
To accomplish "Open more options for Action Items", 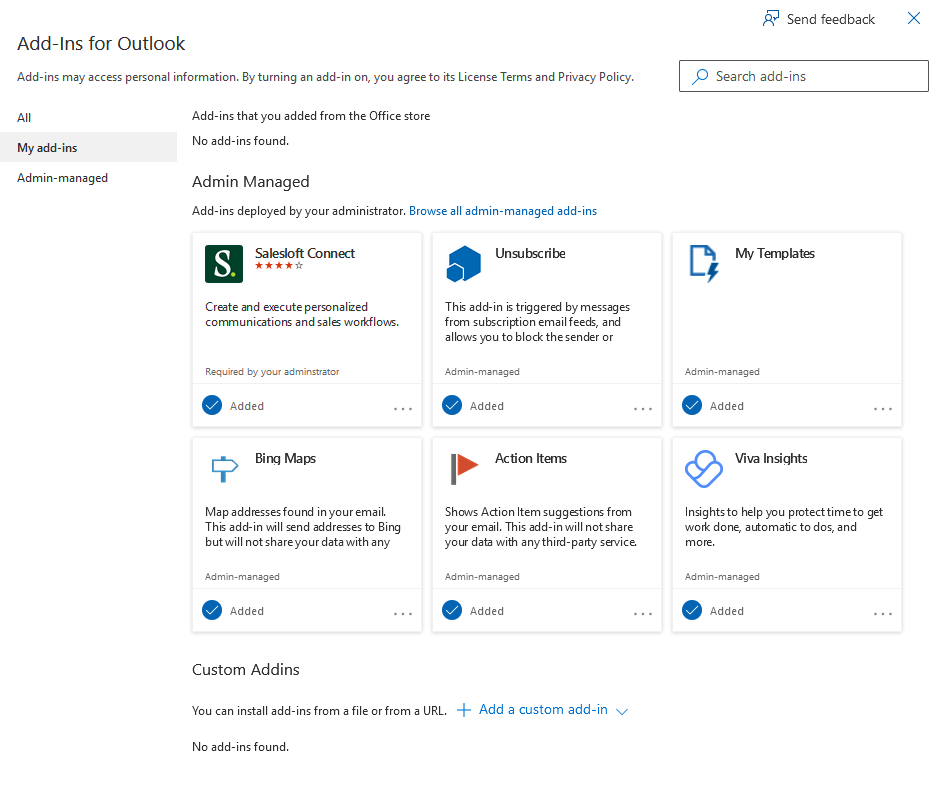I will pos(643,613).
